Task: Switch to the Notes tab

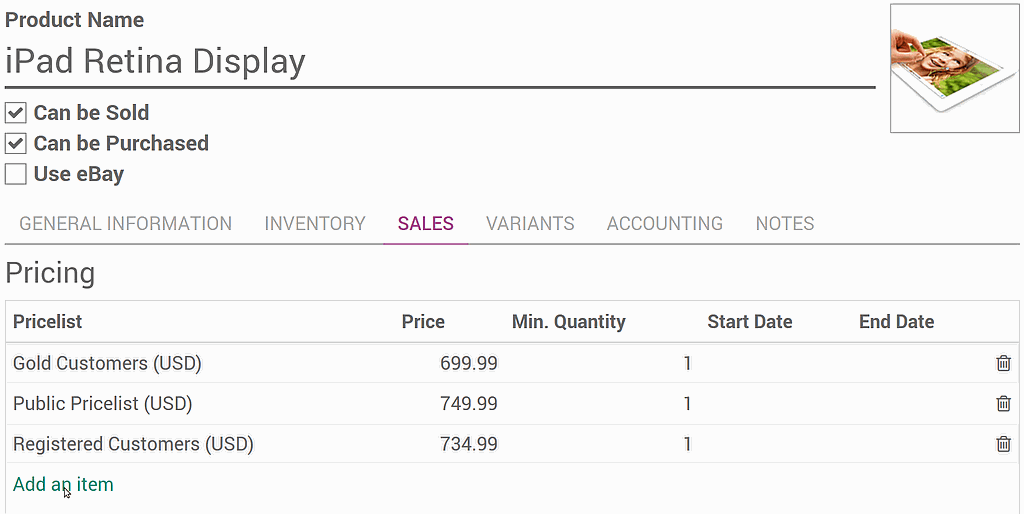Action: click(784, 223)
